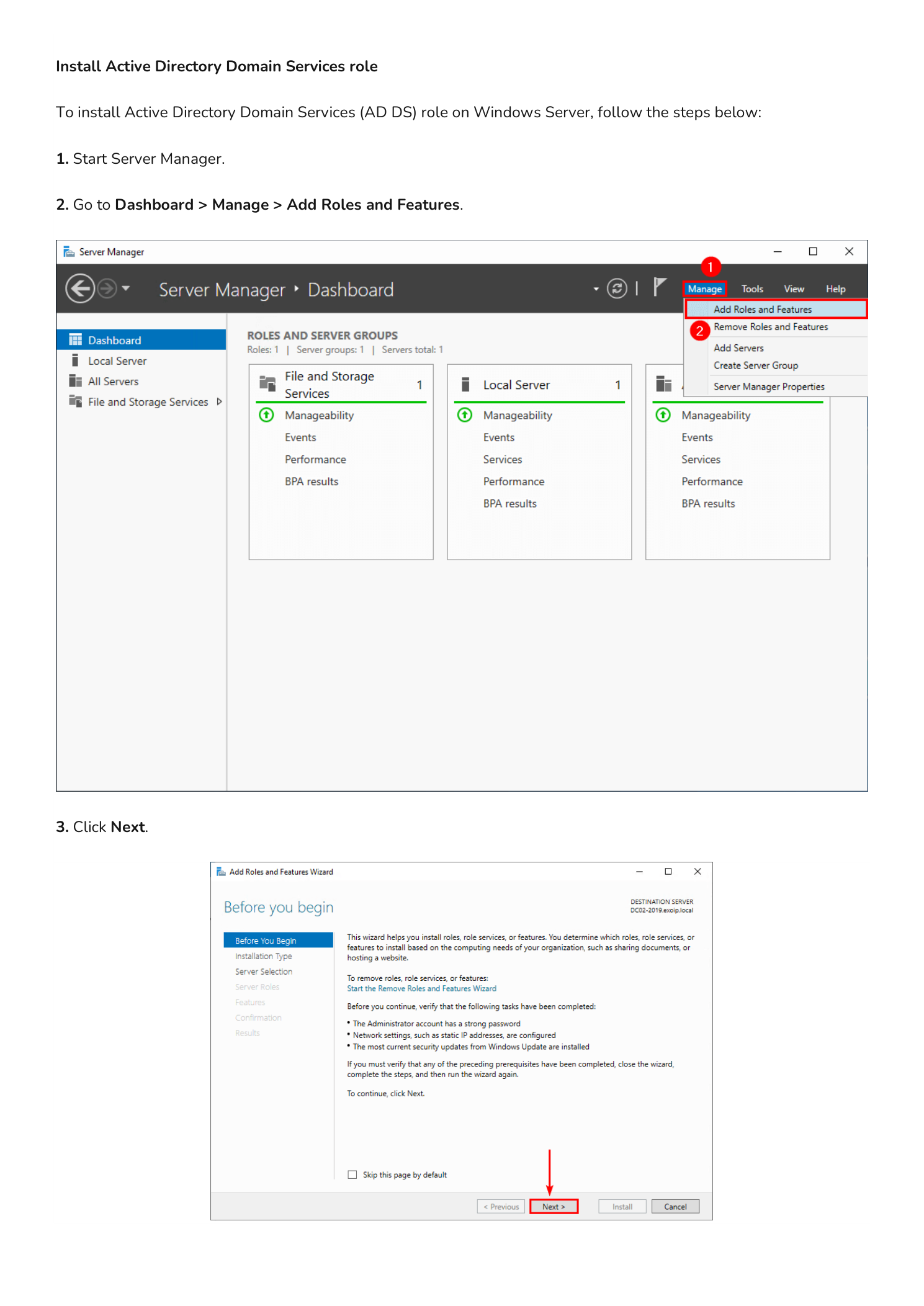This screenshot has height=1306, width=924.
Task: Click green Manageability icon in third tile
Action: coord(663,415)
